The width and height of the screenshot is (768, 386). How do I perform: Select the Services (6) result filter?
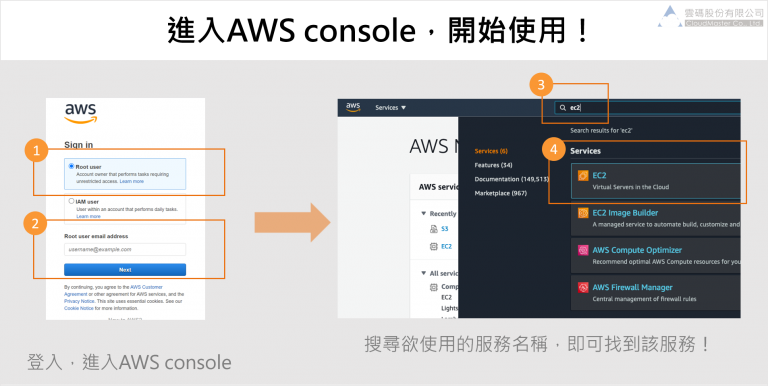(x=491, y=151)
